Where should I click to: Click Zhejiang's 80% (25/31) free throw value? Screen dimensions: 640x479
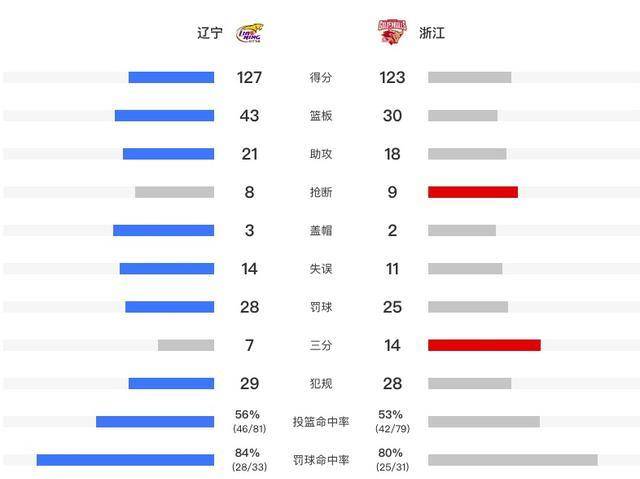tap(392, 460)
